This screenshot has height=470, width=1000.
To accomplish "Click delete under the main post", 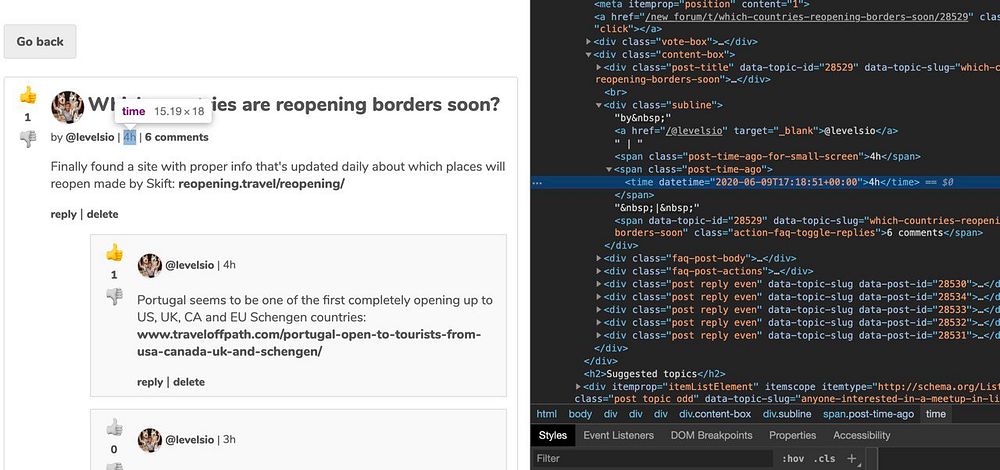I will [103, 214].
